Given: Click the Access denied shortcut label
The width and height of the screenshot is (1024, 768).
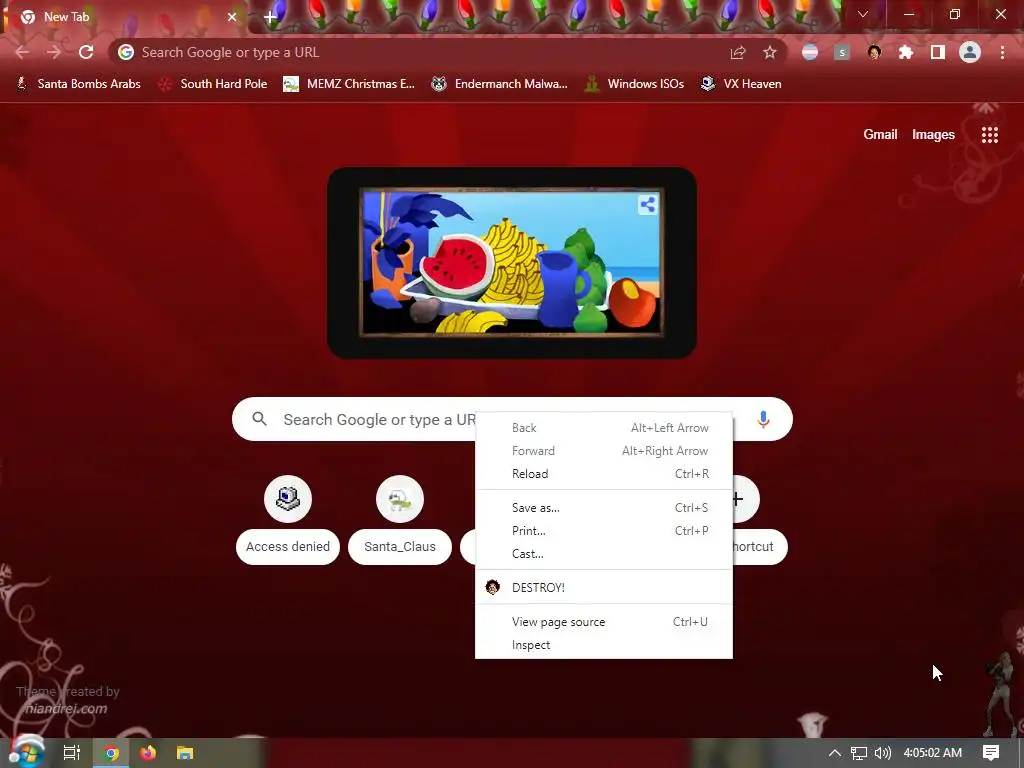Looking at the screenshot, I should coord(288,547).
